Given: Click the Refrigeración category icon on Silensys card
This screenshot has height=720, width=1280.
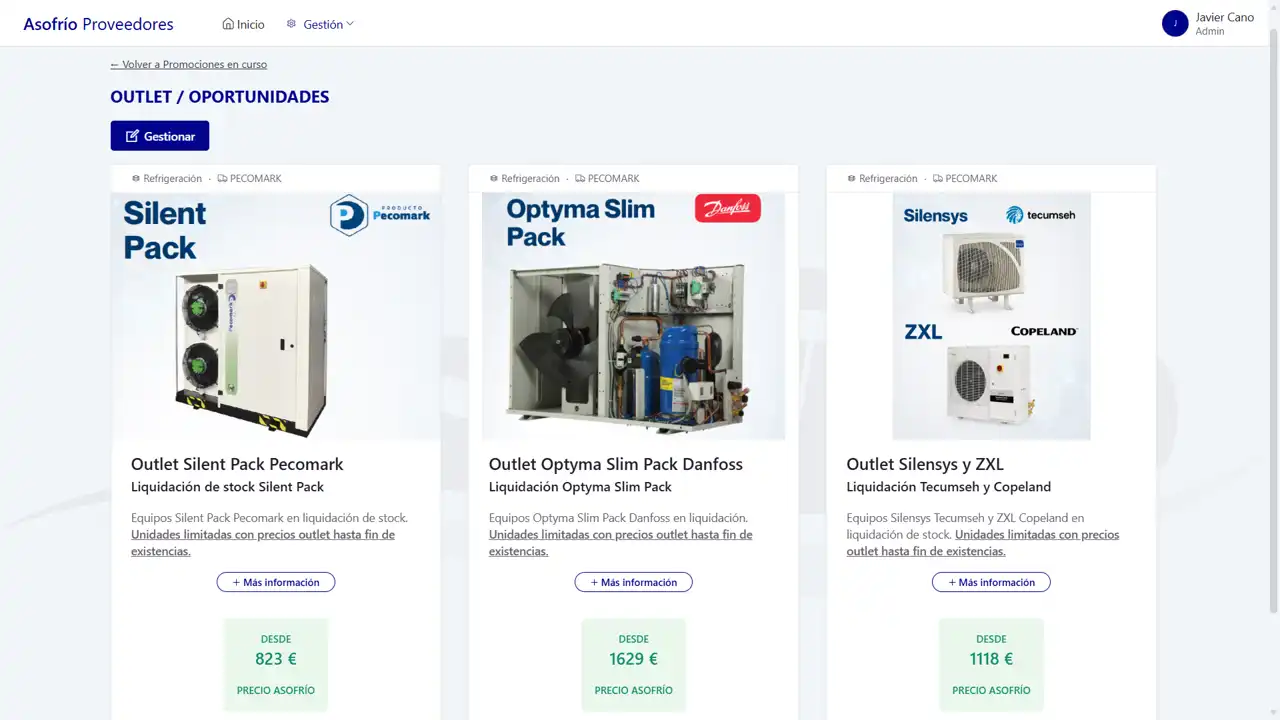Looking at the screenshot, I should 852,178.
